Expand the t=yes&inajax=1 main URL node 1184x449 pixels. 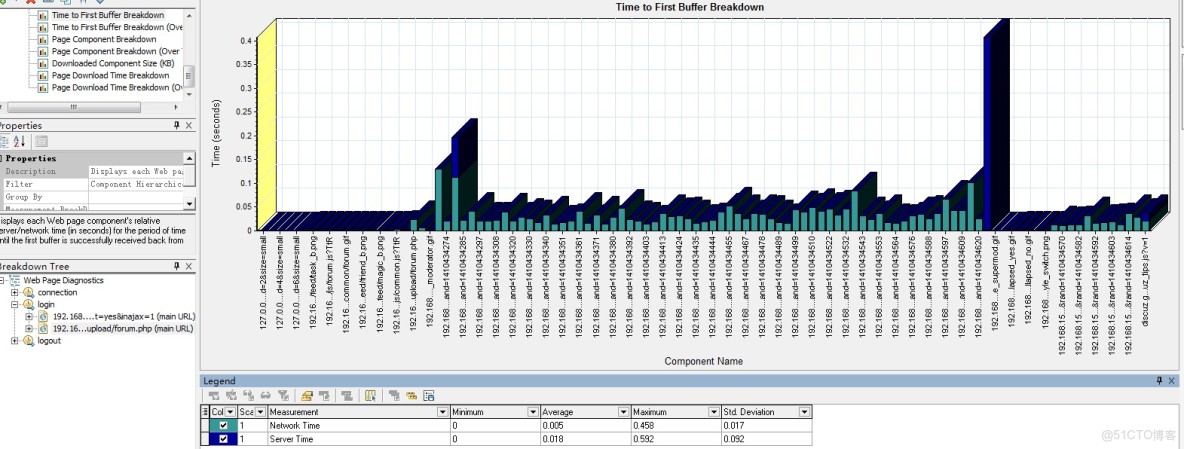(29, 317)
